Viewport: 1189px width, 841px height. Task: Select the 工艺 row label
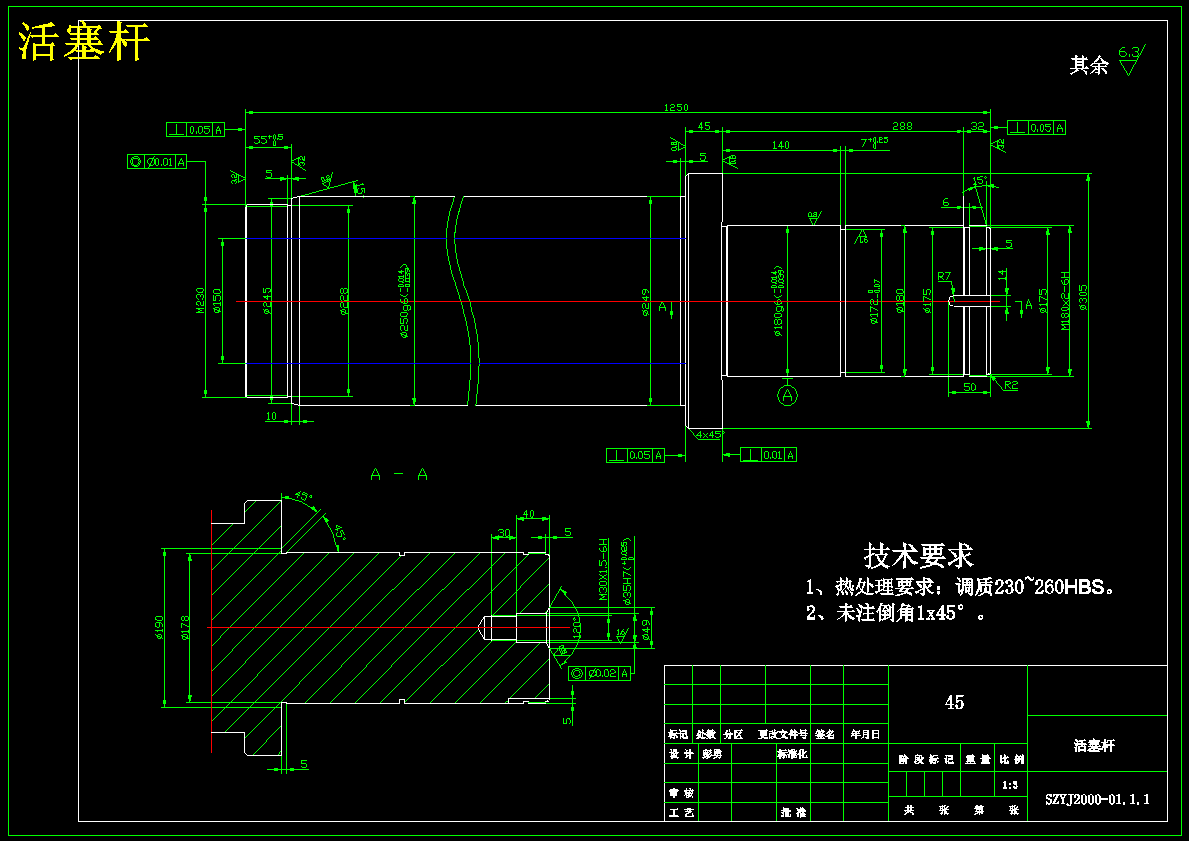(682, 812)
